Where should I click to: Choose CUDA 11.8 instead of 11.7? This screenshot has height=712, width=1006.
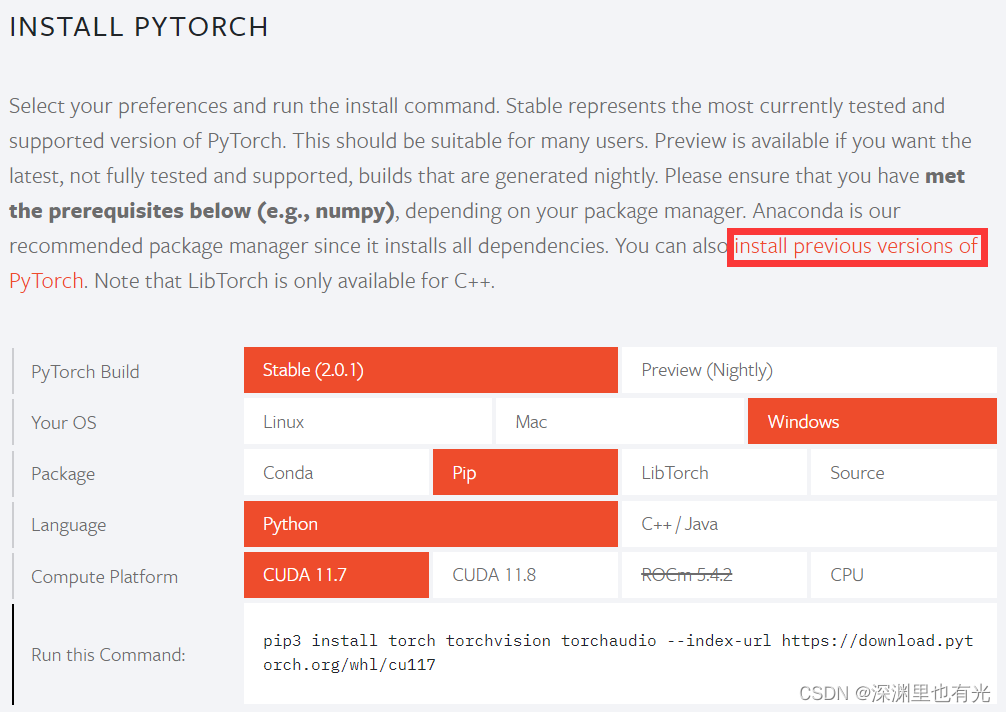525,574
